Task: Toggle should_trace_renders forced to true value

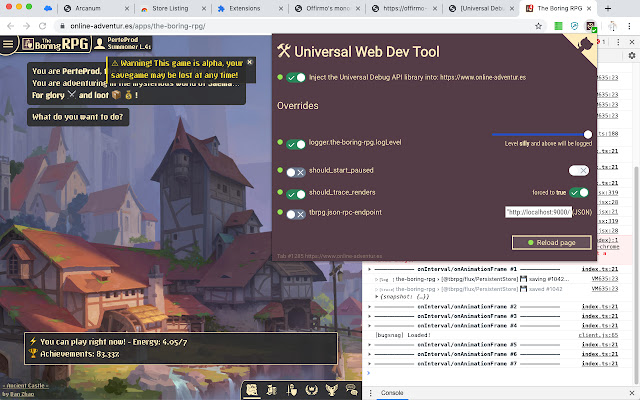Action: (579, 192)
